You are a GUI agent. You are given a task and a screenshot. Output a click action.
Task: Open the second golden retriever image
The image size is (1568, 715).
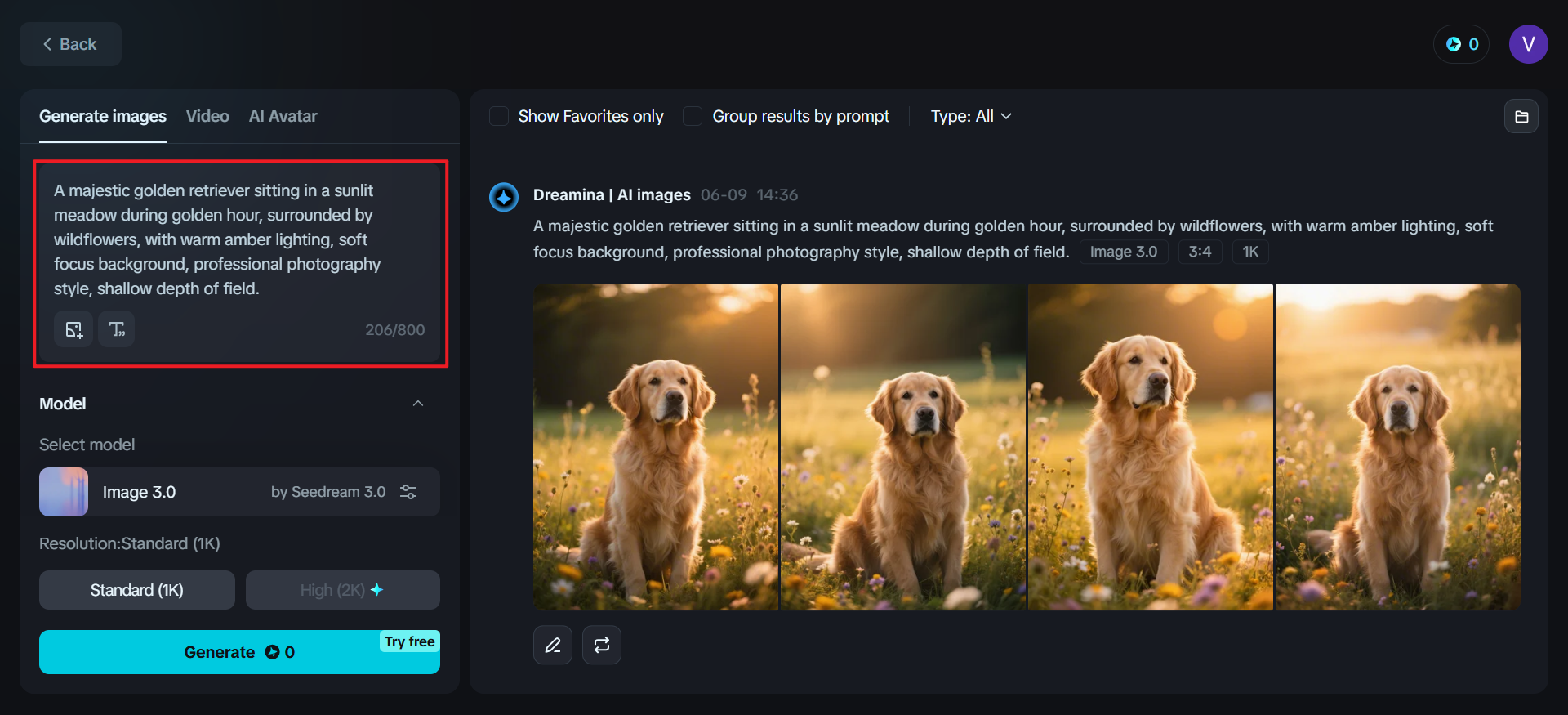(x=903, y=447)
